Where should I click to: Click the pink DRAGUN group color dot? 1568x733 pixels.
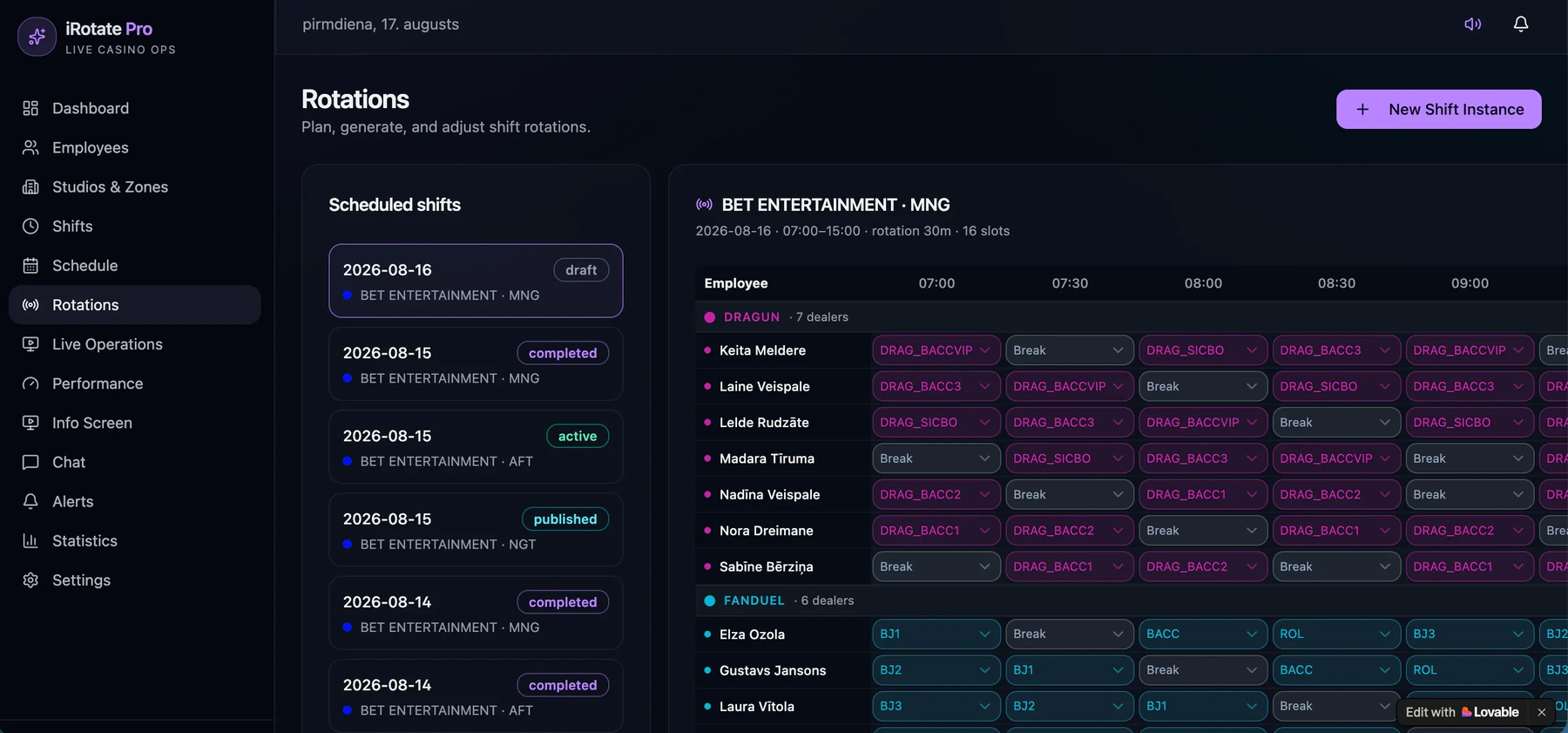tap(709, 317)
